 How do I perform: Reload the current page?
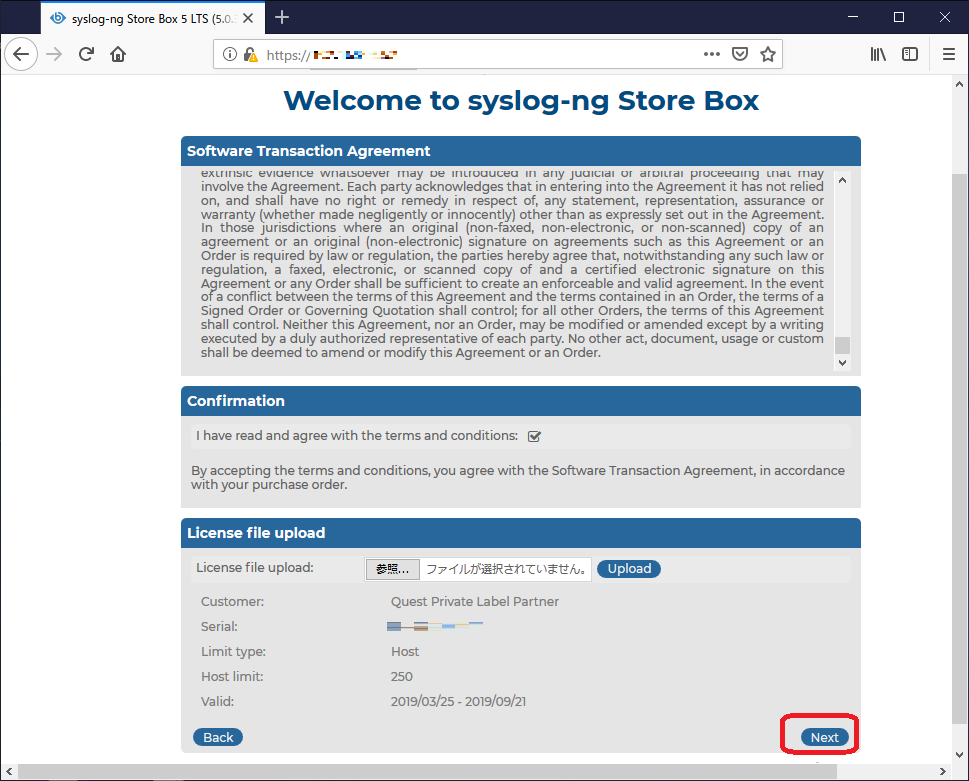pos(86,54)
